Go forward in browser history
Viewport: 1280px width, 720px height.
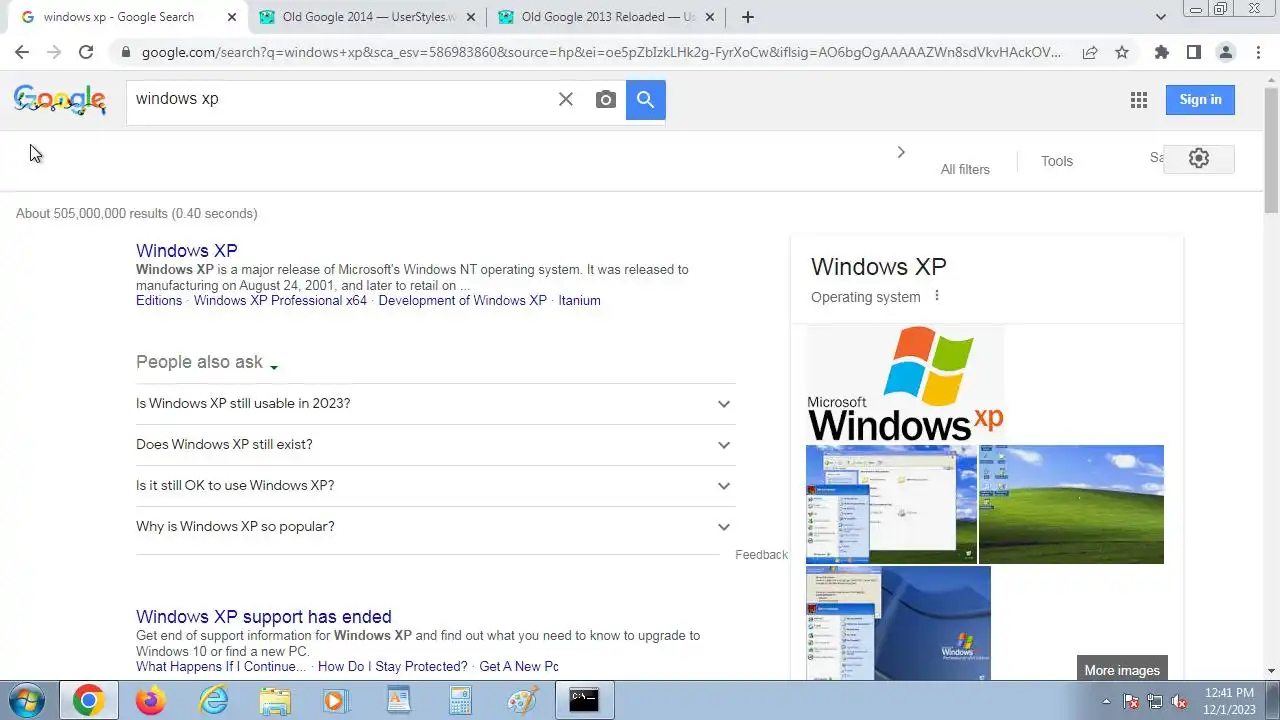coord(54,52)
